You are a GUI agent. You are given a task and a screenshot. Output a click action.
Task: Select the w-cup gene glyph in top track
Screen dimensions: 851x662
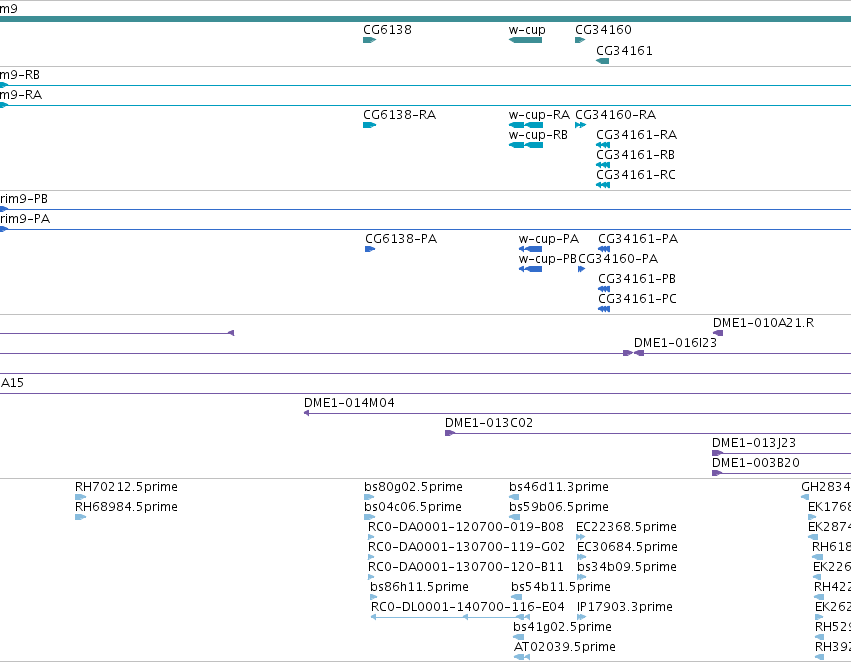tap(525, 40)
